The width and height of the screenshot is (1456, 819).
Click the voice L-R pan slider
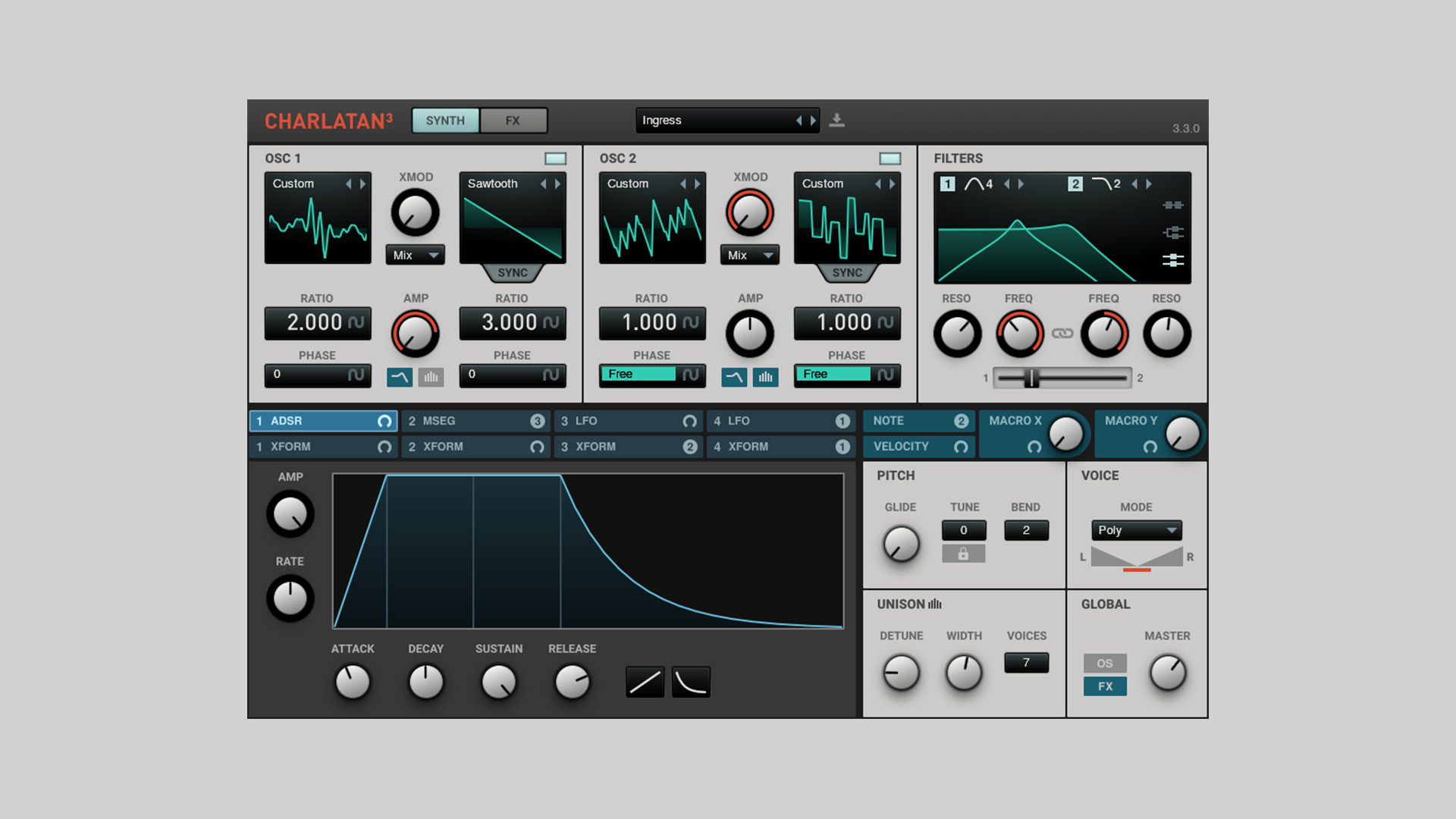pos(1136,558)
